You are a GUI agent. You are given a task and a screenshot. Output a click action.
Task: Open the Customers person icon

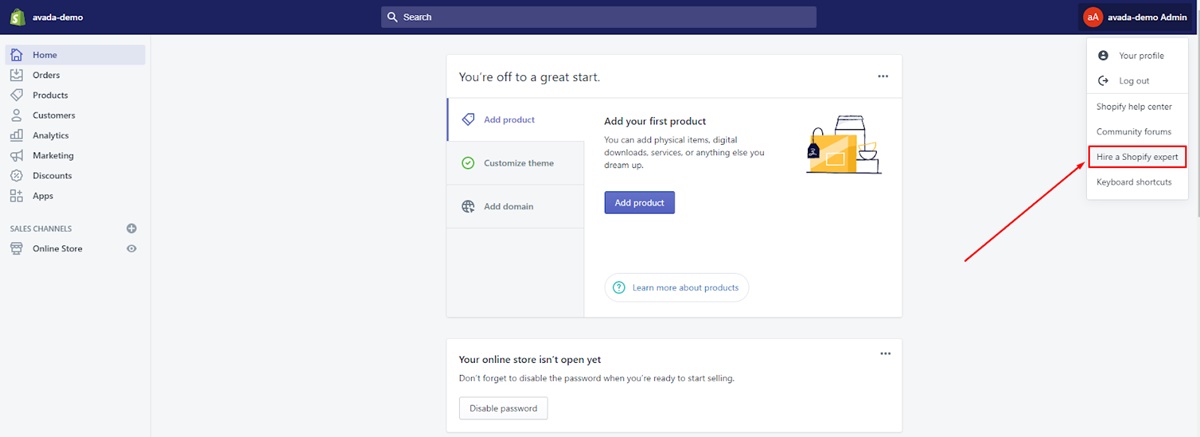(x=16, y=115)
